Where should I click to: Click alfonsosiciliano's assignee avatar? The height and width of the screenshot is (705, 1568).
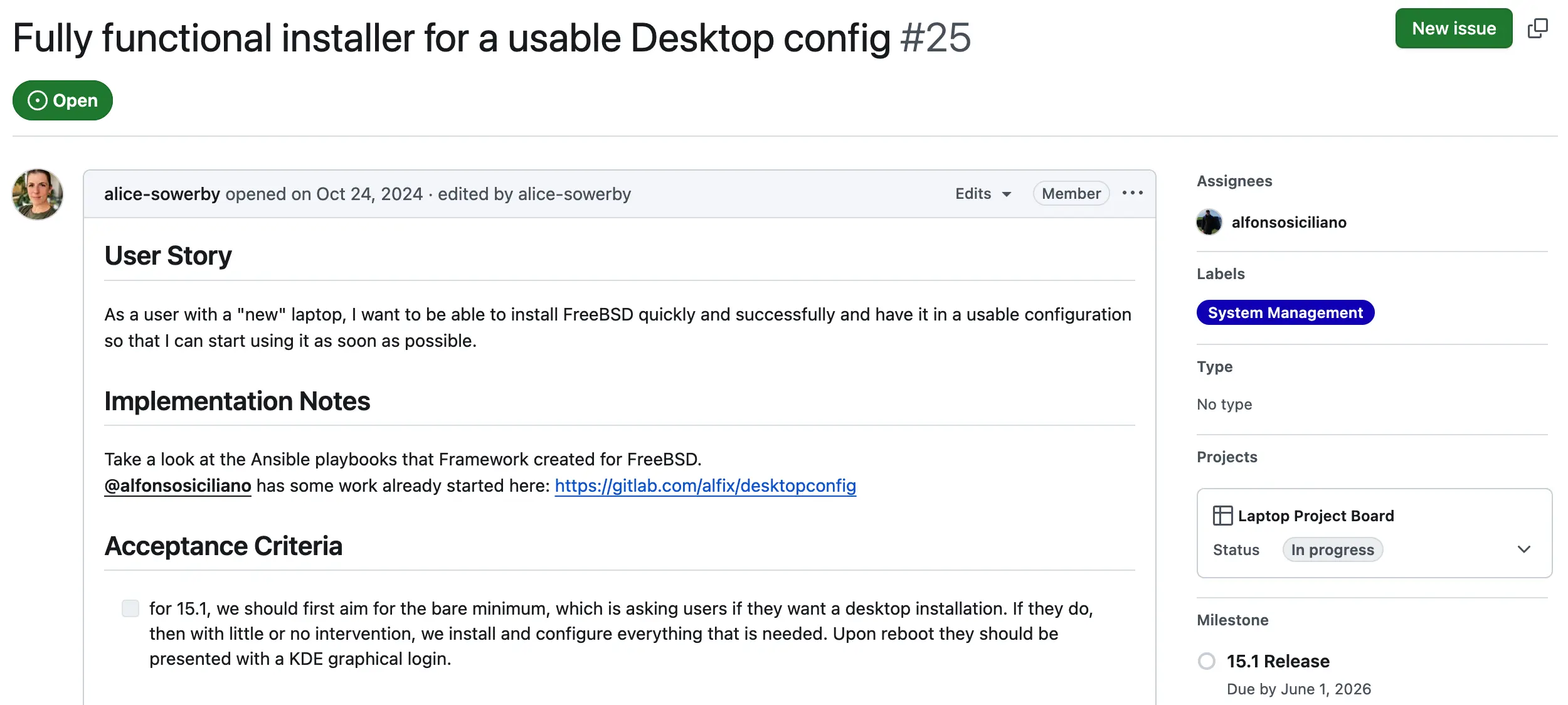click(x=1209, y=222)
